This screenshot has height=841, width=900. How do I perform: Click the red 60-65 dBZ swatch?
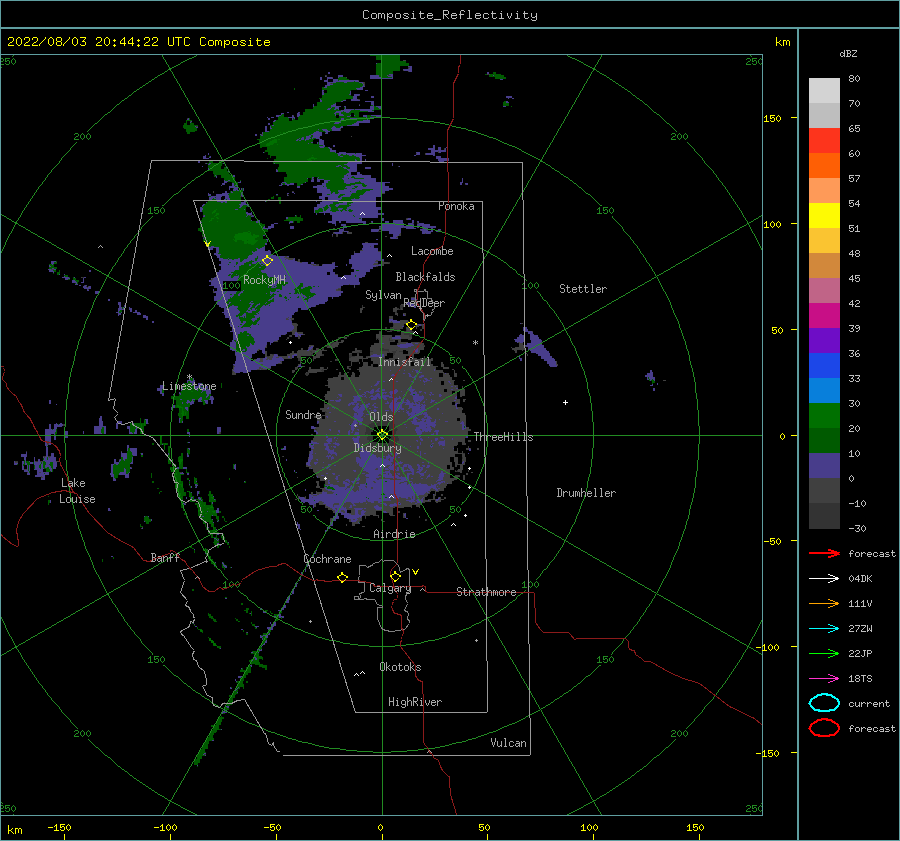point(824,141)
